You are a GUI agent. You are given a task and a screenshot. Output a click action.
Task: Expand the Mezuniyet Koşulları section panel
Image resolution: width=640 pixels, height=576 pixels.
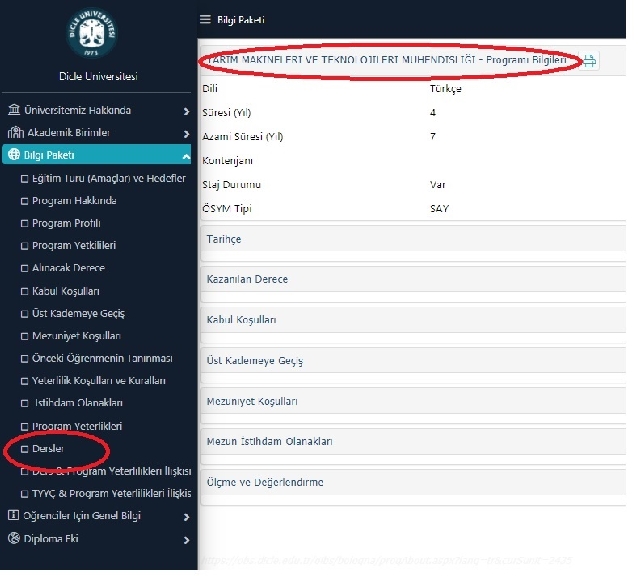coord(413,401)
